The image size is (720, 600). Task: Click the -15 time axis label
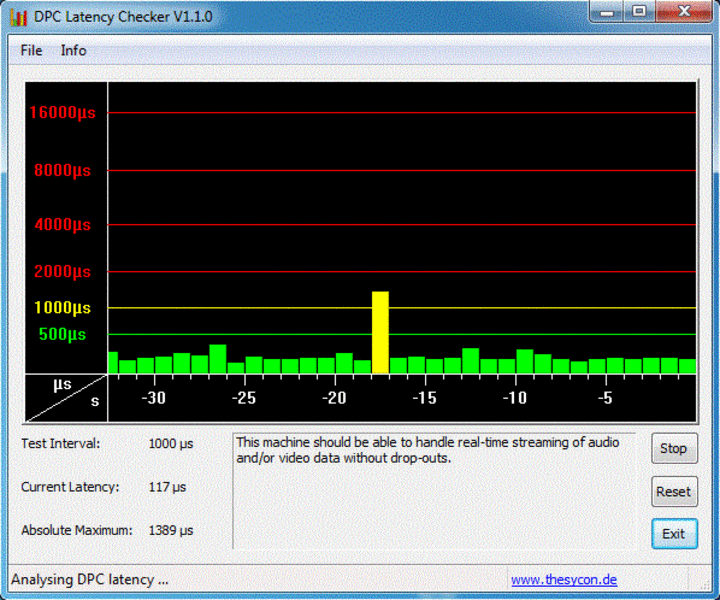[424, 398]
